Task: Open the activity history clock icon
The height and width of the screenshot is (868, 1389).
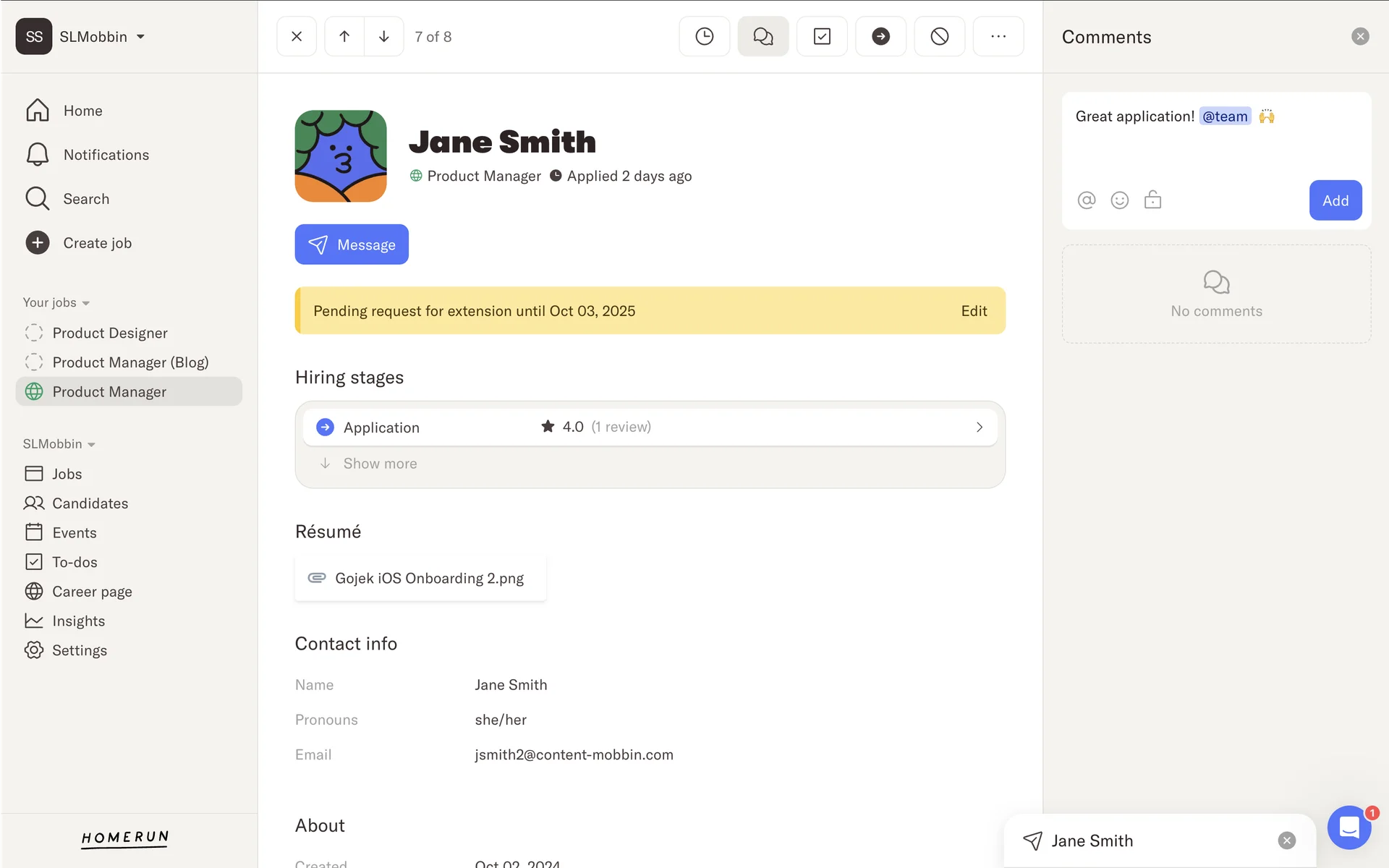Action: coord(704,36)
